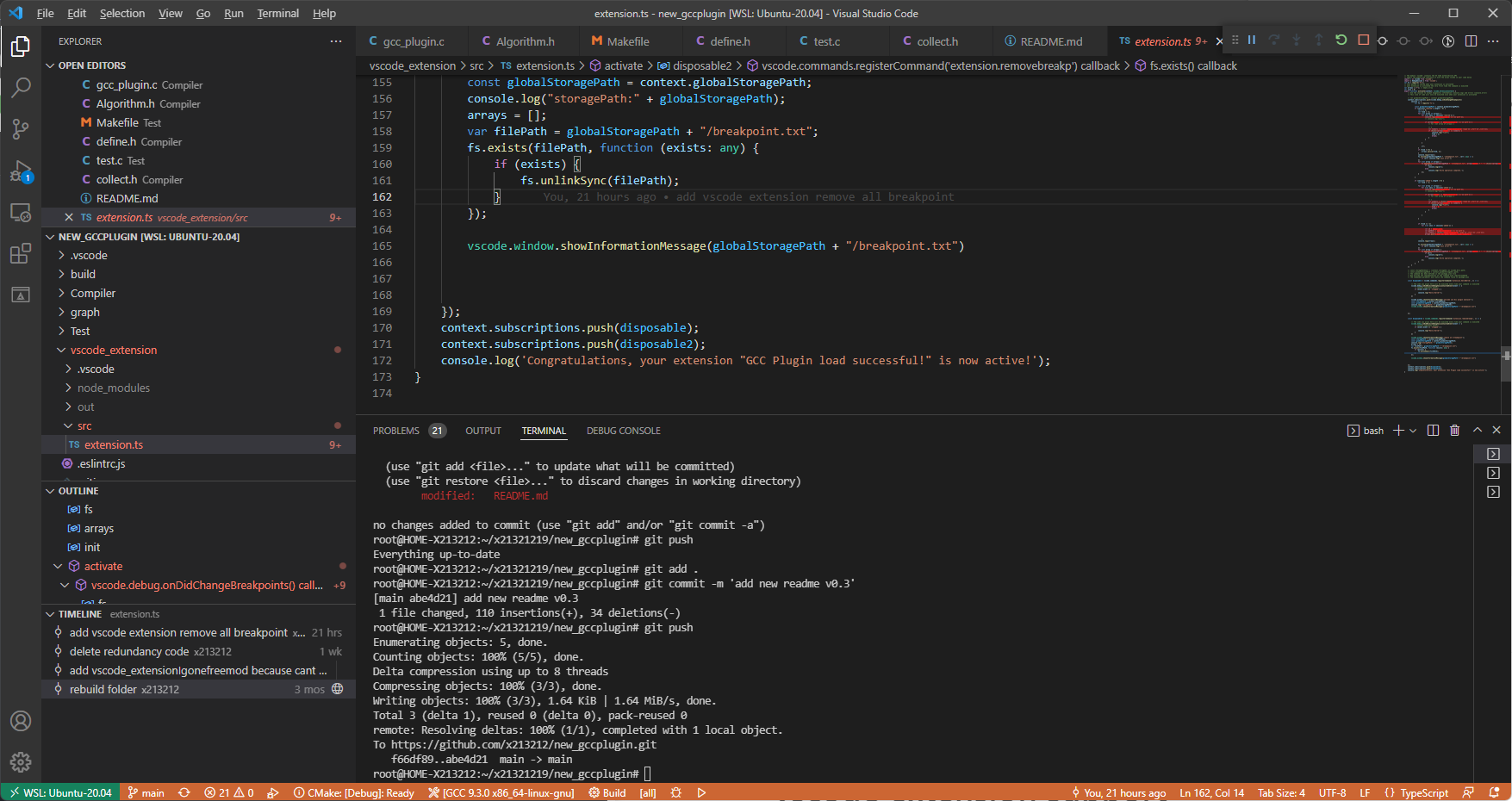The height and width of the screenshot is (801, 1512).
Task: Open the Terminal menu
Action: pos(277,13)
